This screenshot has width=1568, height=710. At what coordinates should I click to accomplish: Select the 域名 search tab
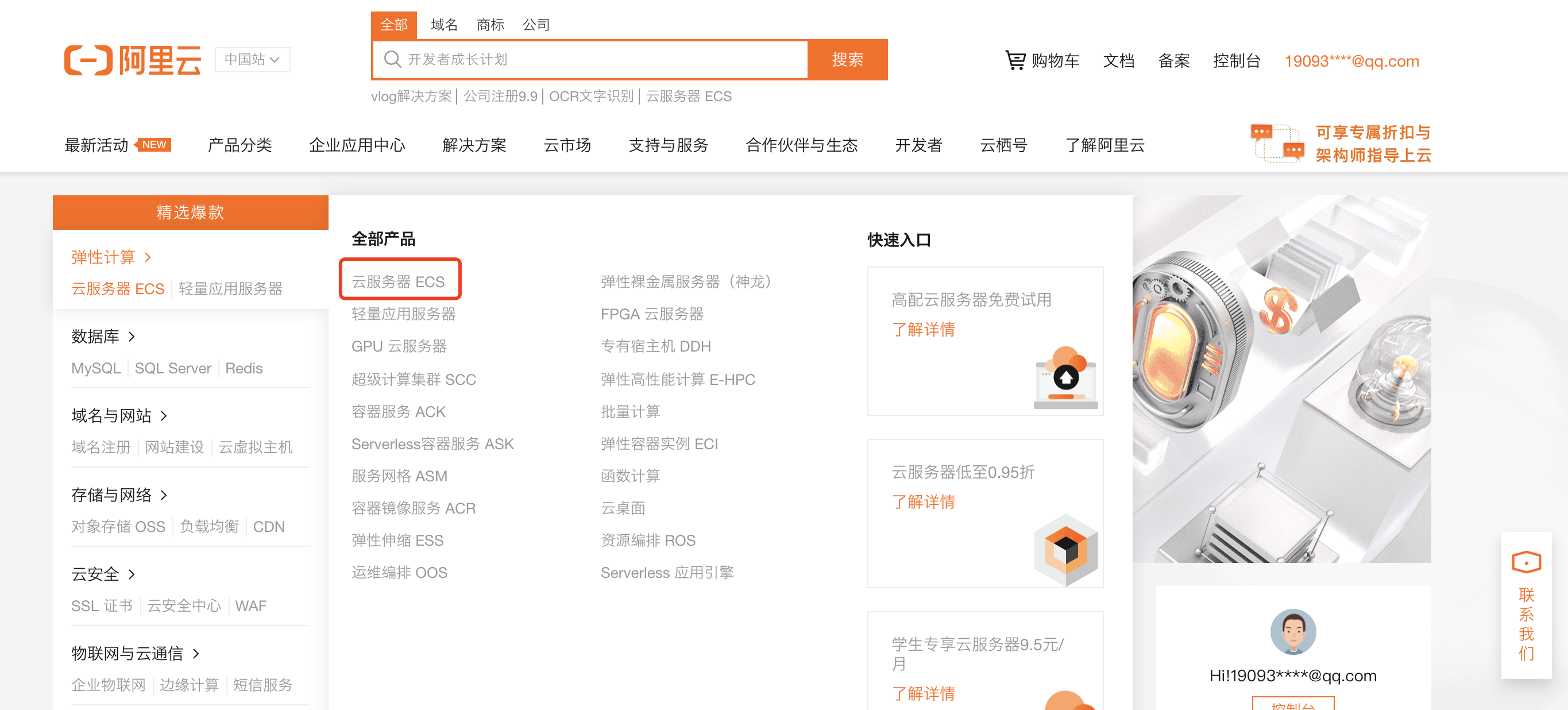point(444,25)
